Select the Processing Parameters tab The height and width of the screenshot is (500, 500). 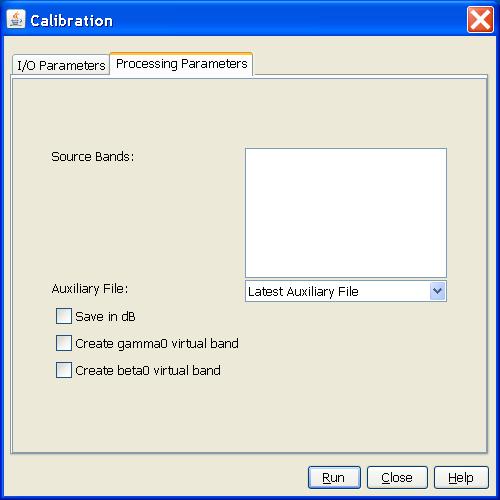[x=182, y=64]
